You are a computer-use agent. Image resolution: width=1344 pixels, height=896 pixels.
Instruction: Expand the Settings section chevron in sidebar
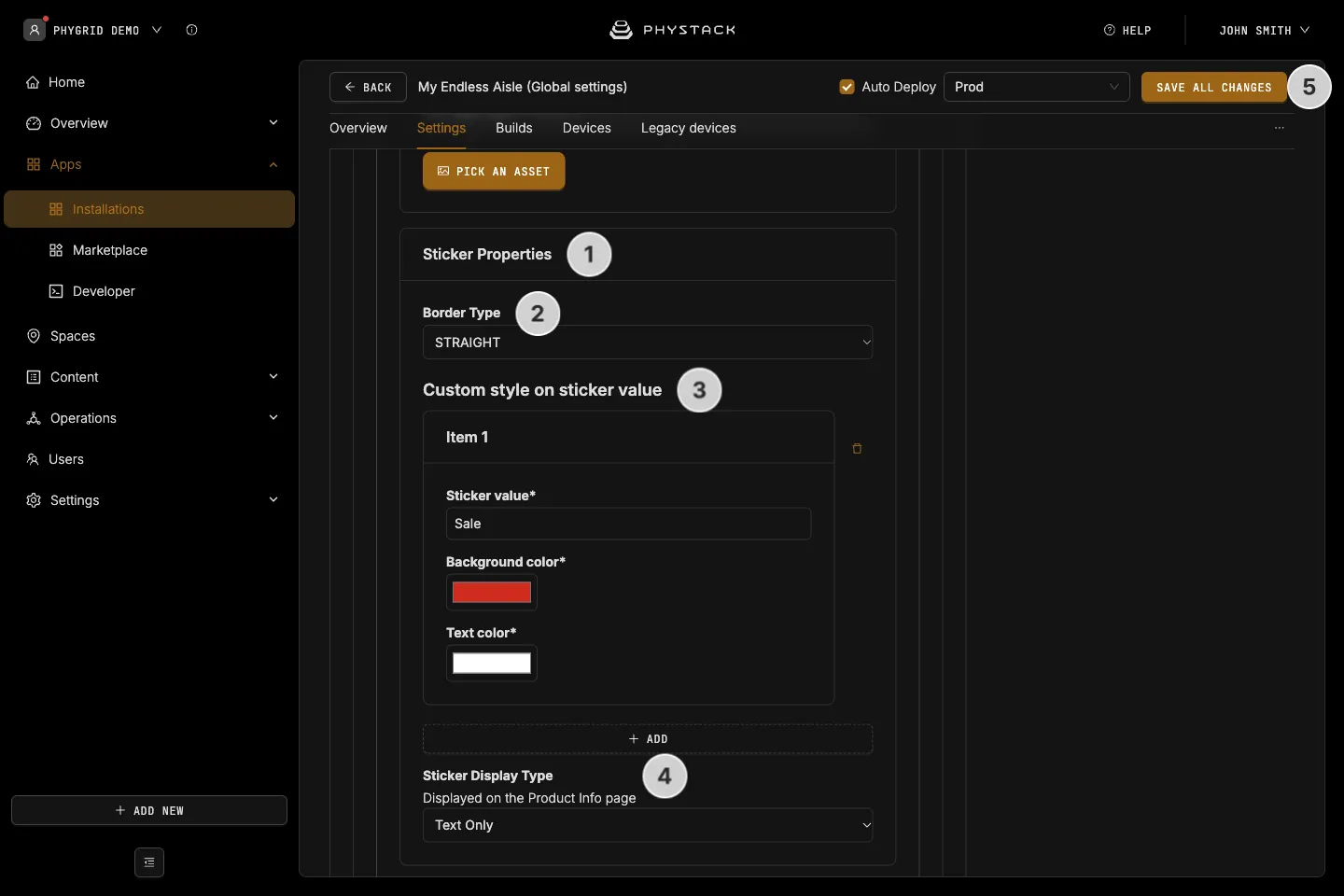(x=273, y=500)
